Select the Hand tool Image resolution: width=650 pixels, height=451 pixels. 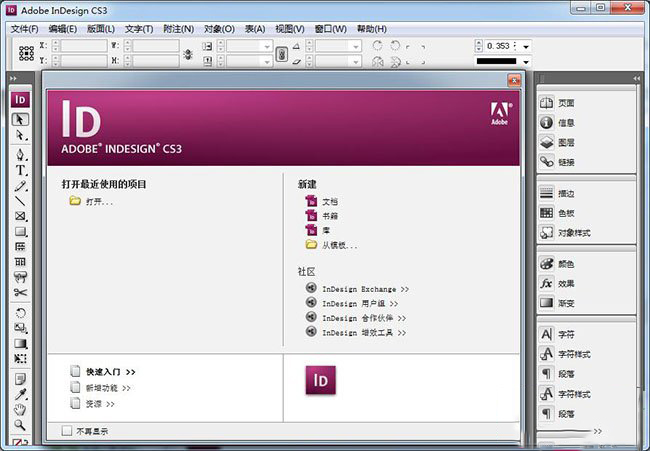pos(20,410)
